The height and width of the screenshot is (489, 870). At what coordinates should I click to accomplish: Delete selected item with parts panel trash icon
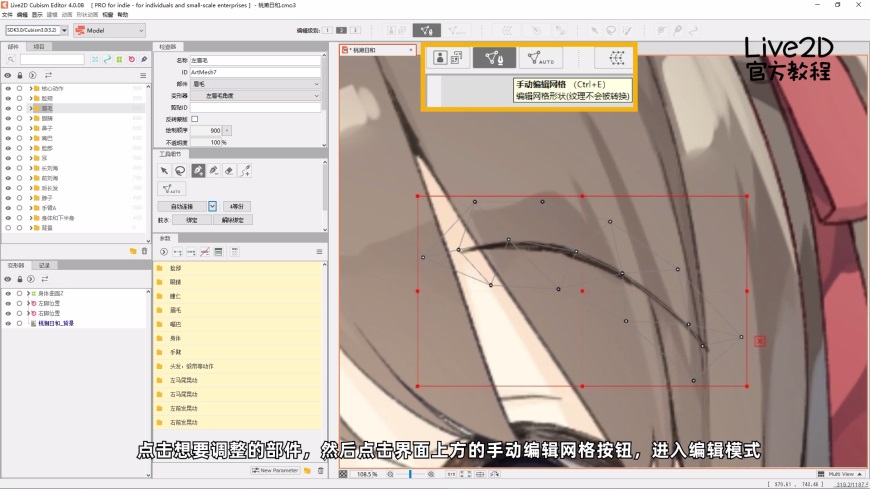tap(144, 251)
